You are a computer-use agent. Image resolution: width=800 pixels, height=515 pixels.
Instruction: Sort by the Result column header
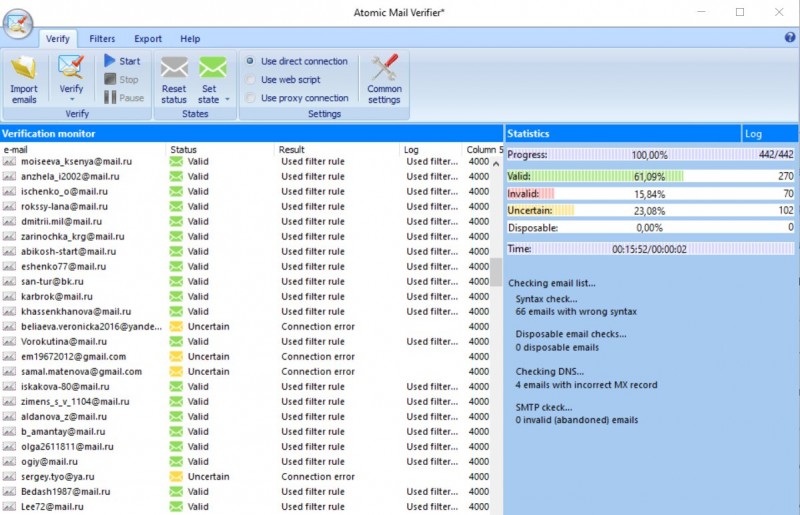(x=337, y=150)
